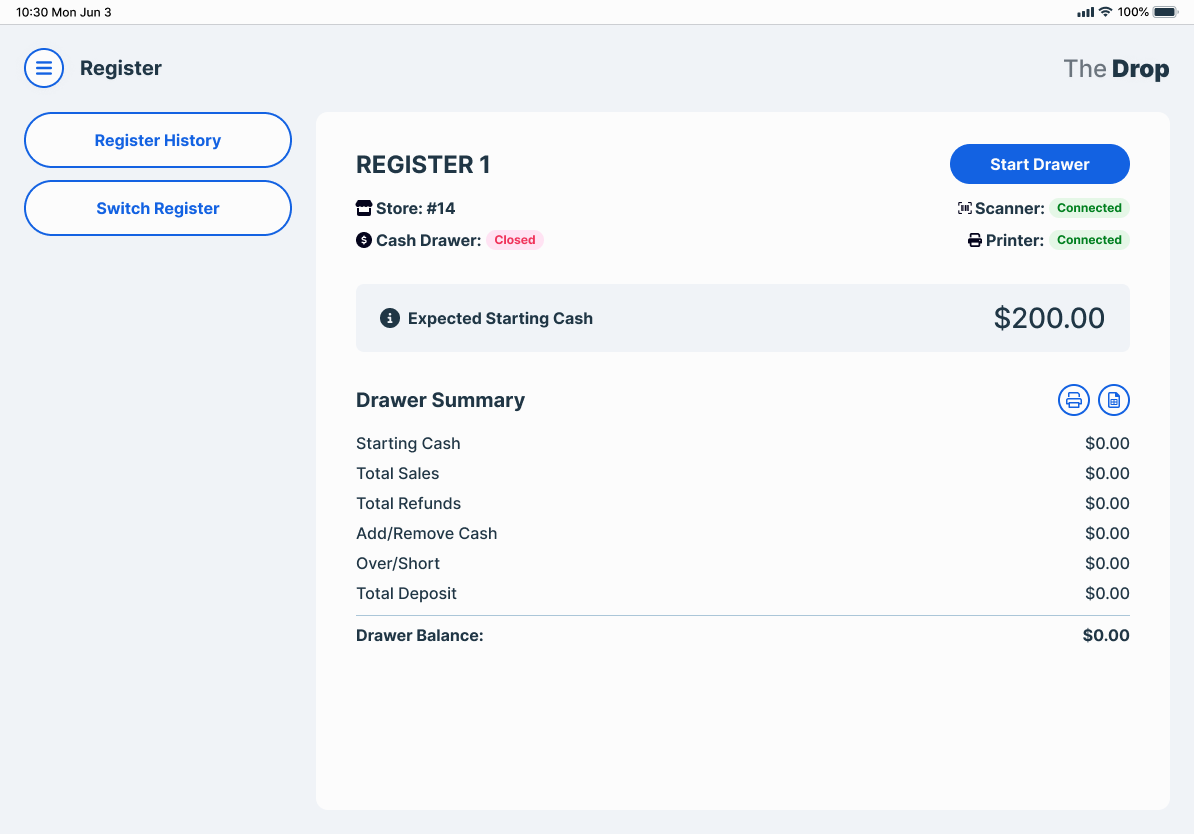Image resolution: width=1194 pixels, height=834 pixels.
Task: Open Register History
Action: (x=158, y=140)
